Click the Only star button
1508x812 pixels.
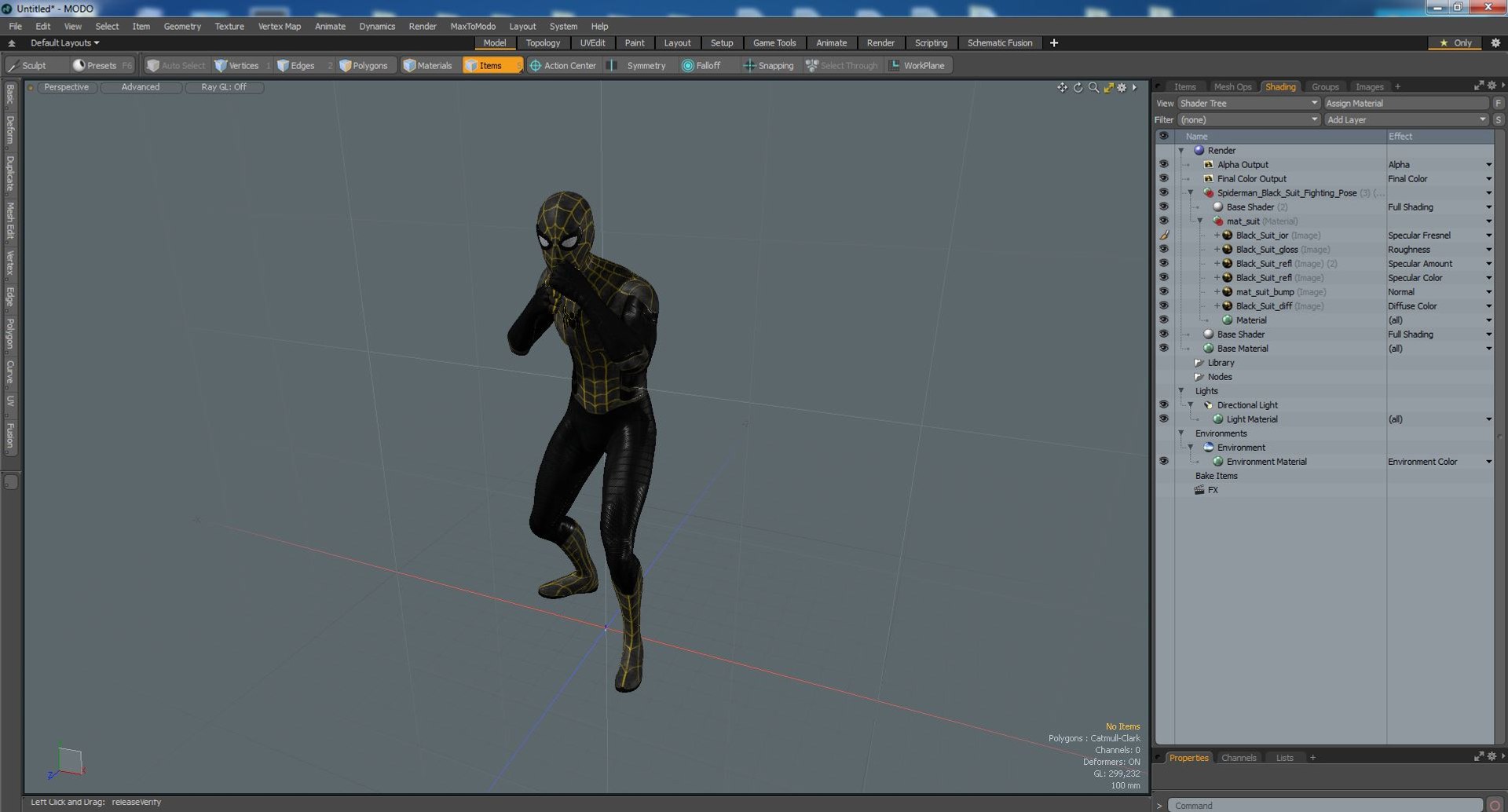[1455, 43]
